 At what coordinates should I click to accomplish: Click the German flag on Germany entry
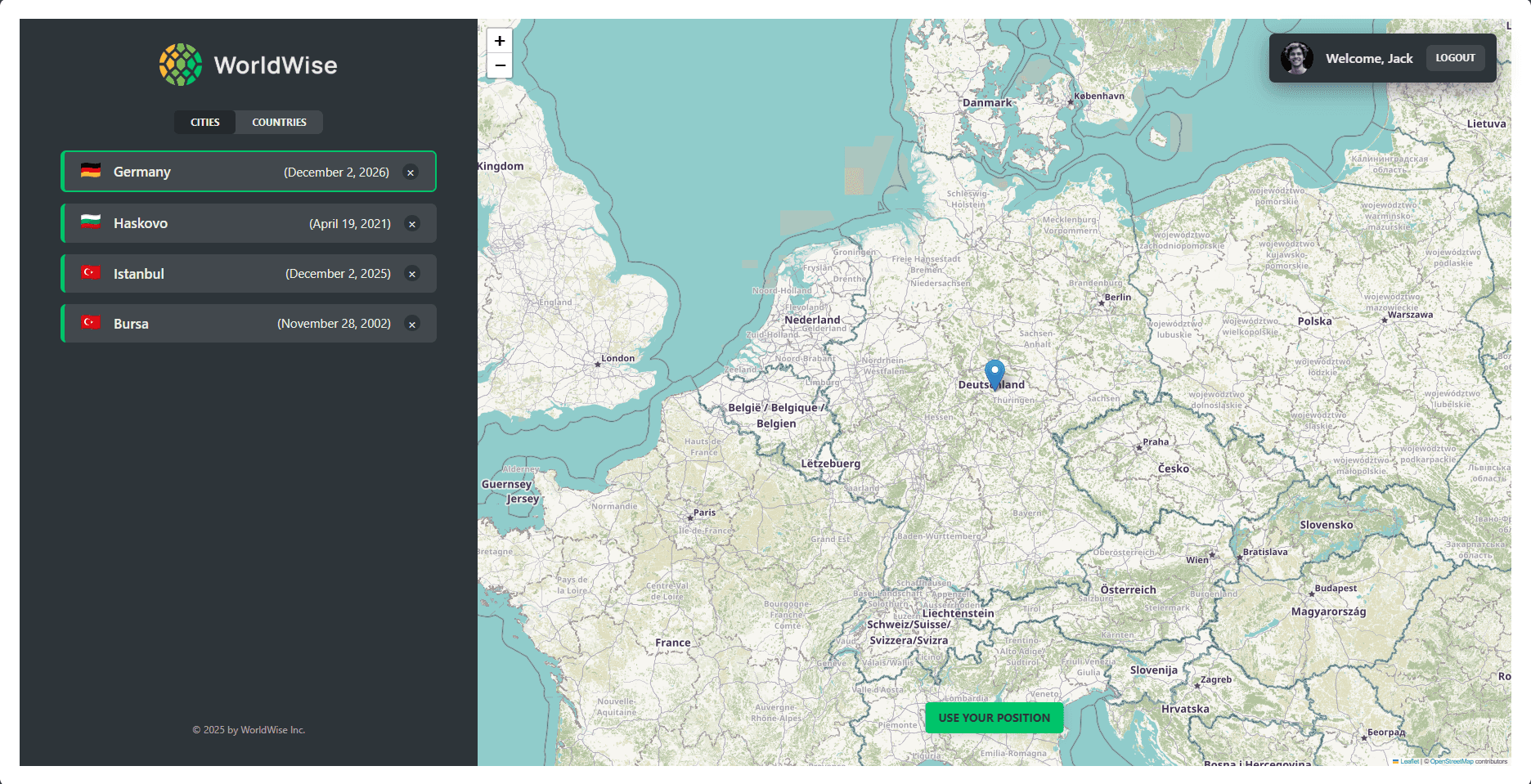coord(91,172)
